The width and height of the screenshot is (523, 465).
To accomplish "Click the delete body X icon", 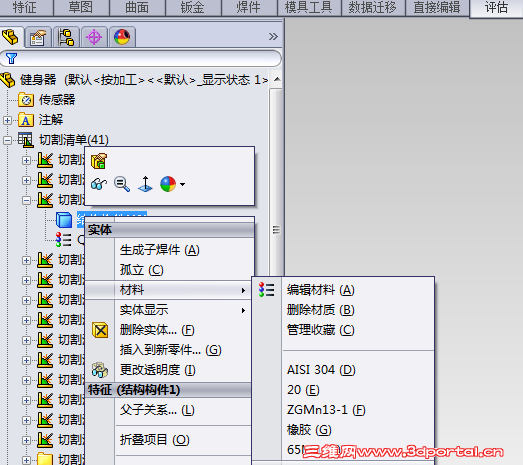I will pyautogui.click(x=100, y=330).
